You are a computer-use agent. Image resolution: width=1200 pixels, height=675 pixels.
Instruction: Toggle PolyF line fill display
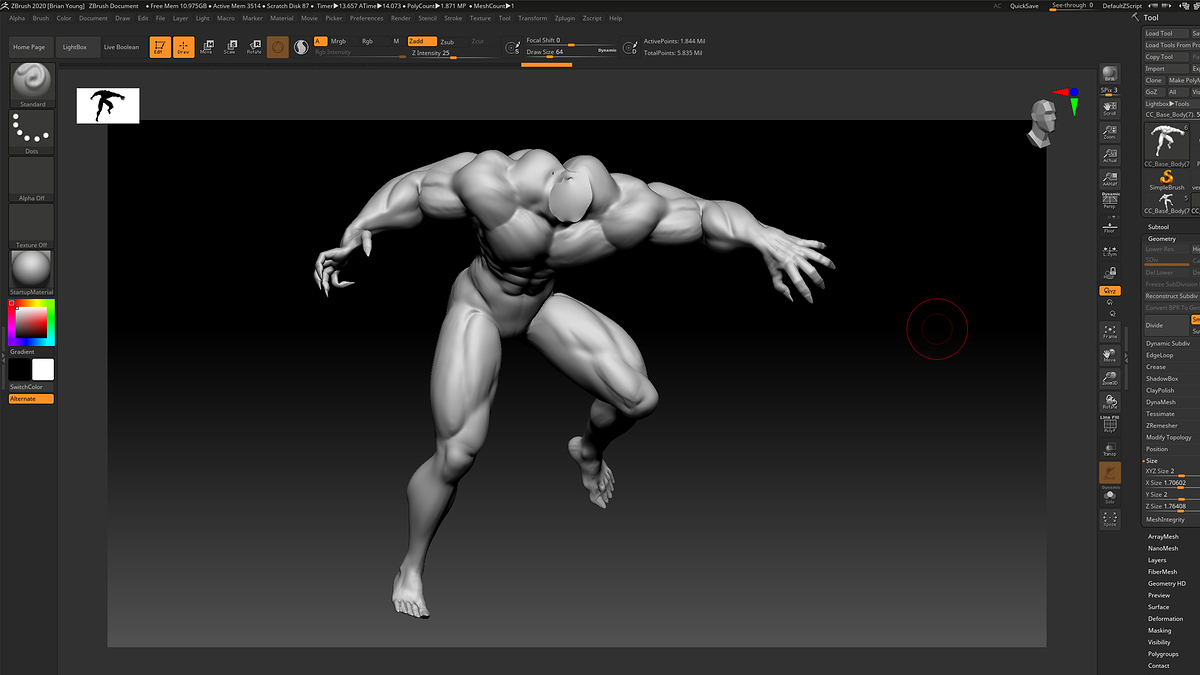[1110, 425]
